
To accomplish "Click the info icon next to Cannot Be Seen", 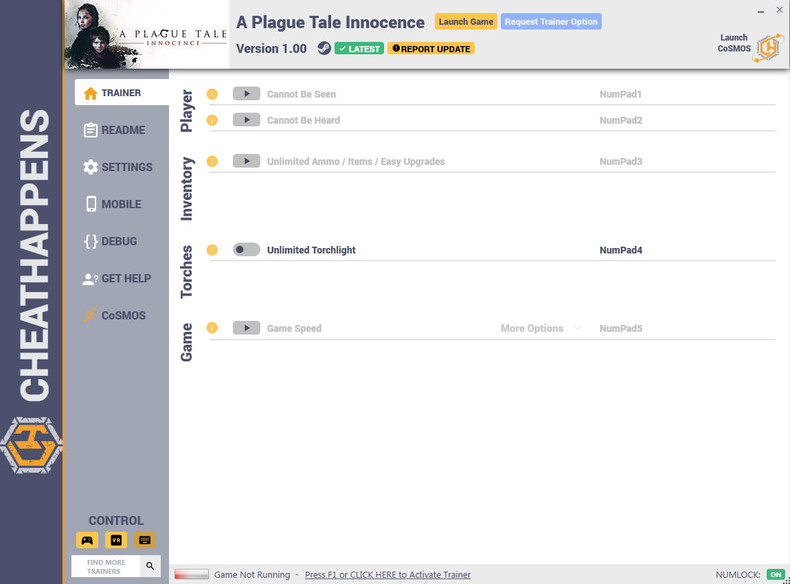I will [x=212, y=94].
